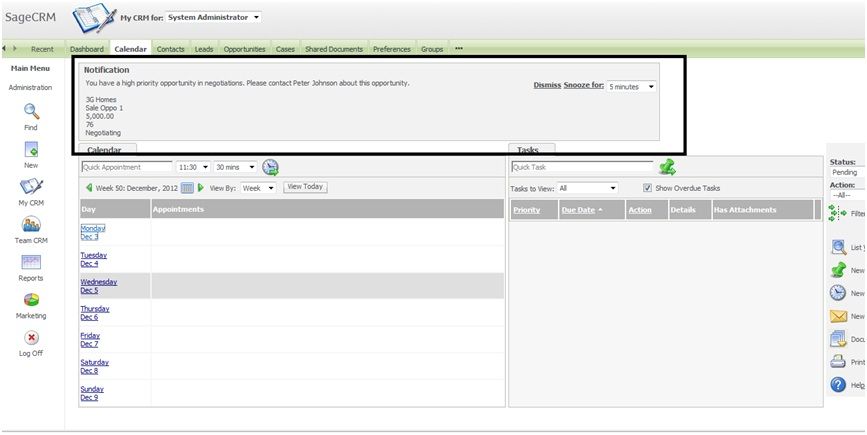Image resolution: width=867 pixels, height=435 pixels.
Task: Open the Reports icon
Action: pos(31,262)
